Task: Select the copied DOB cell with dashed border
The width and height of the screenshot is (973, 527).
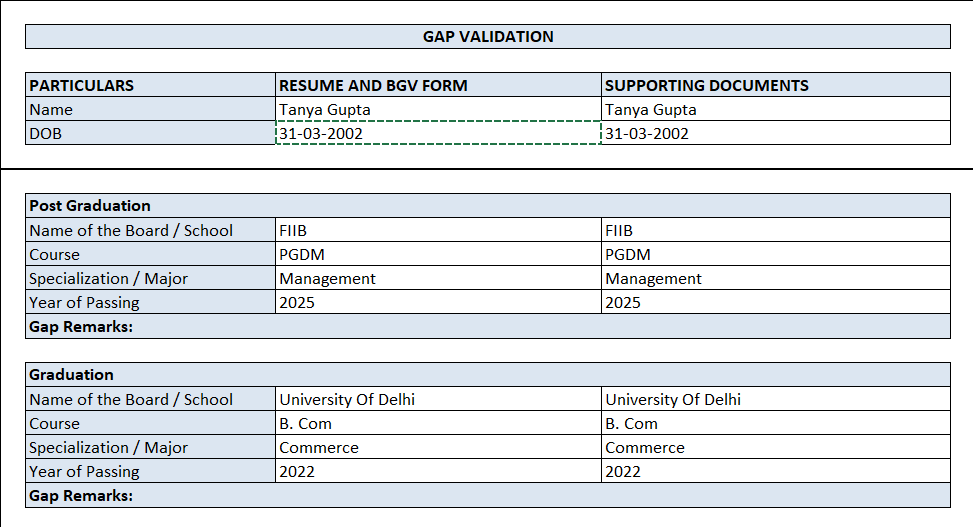Action: tap(438, 134)
